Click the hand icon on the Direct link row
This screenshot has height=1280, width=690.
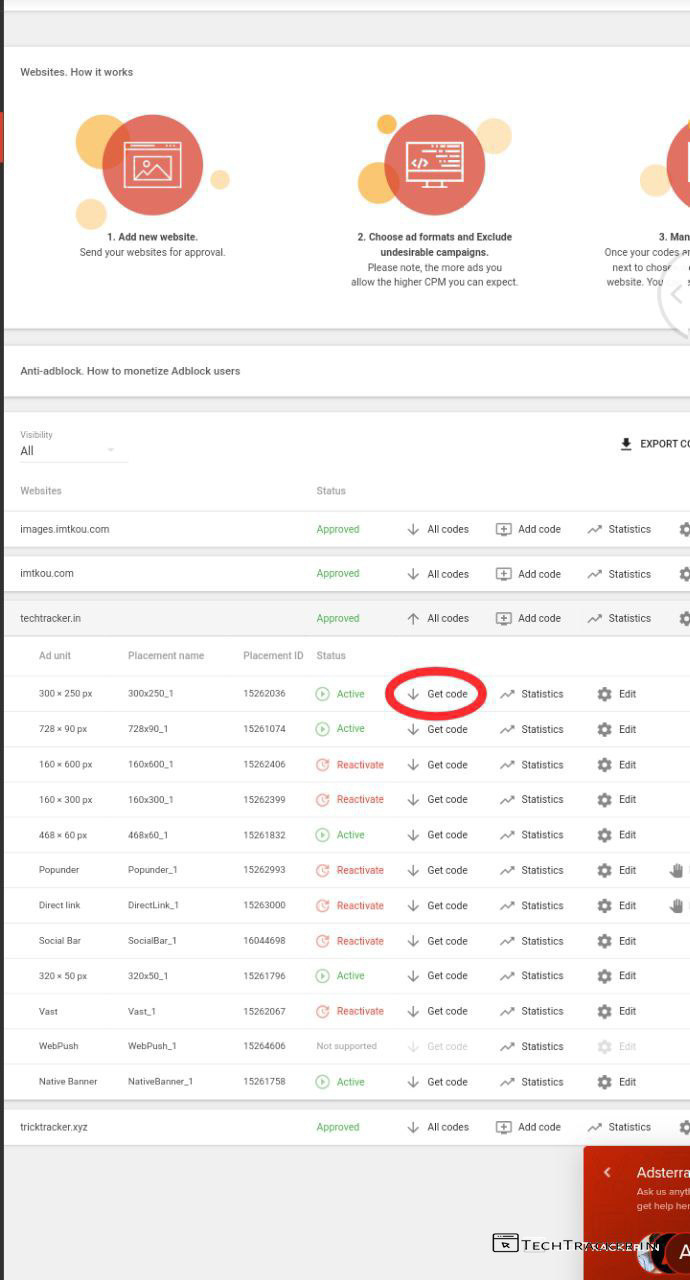pos(677,905)
